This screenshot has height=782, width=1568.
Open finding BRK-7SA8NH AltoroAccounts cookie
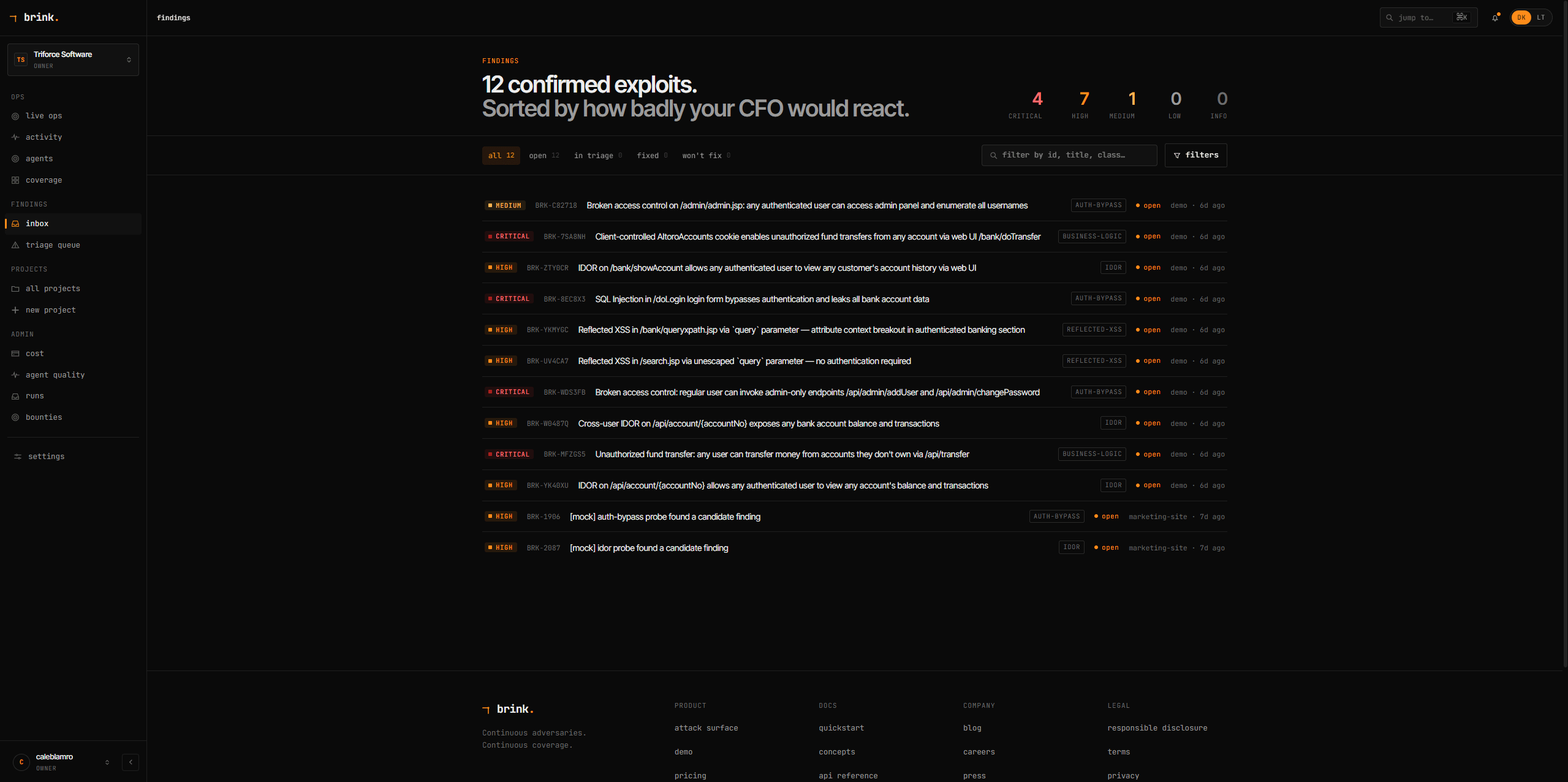(854, 237)
